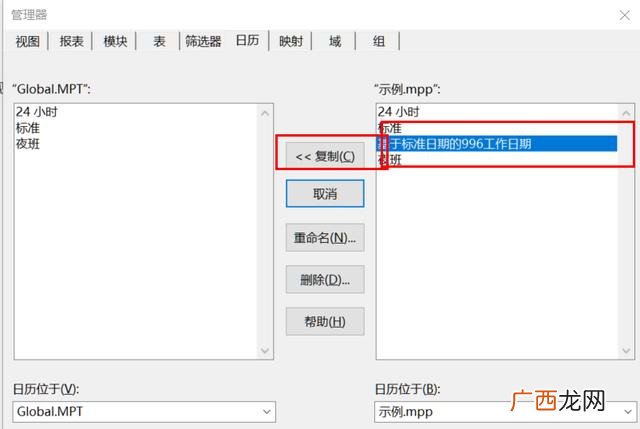This screenshot has height=429, width=640.
Task: Select the 日历 tab
Action: (x=247, y=40)
